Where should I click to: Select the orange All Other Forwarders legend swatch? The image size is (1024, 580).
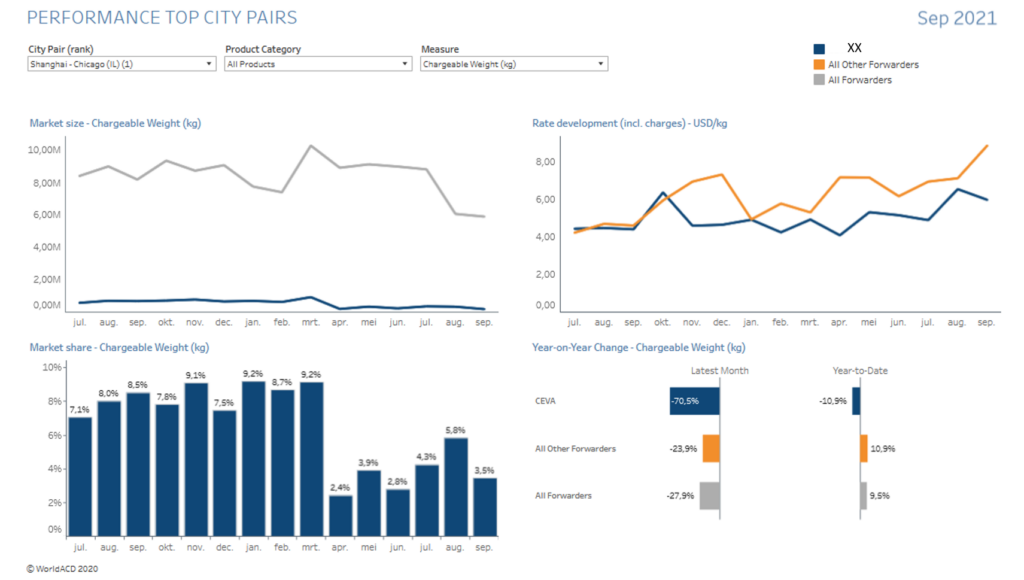pyautogui.click(x=819, y=65)
